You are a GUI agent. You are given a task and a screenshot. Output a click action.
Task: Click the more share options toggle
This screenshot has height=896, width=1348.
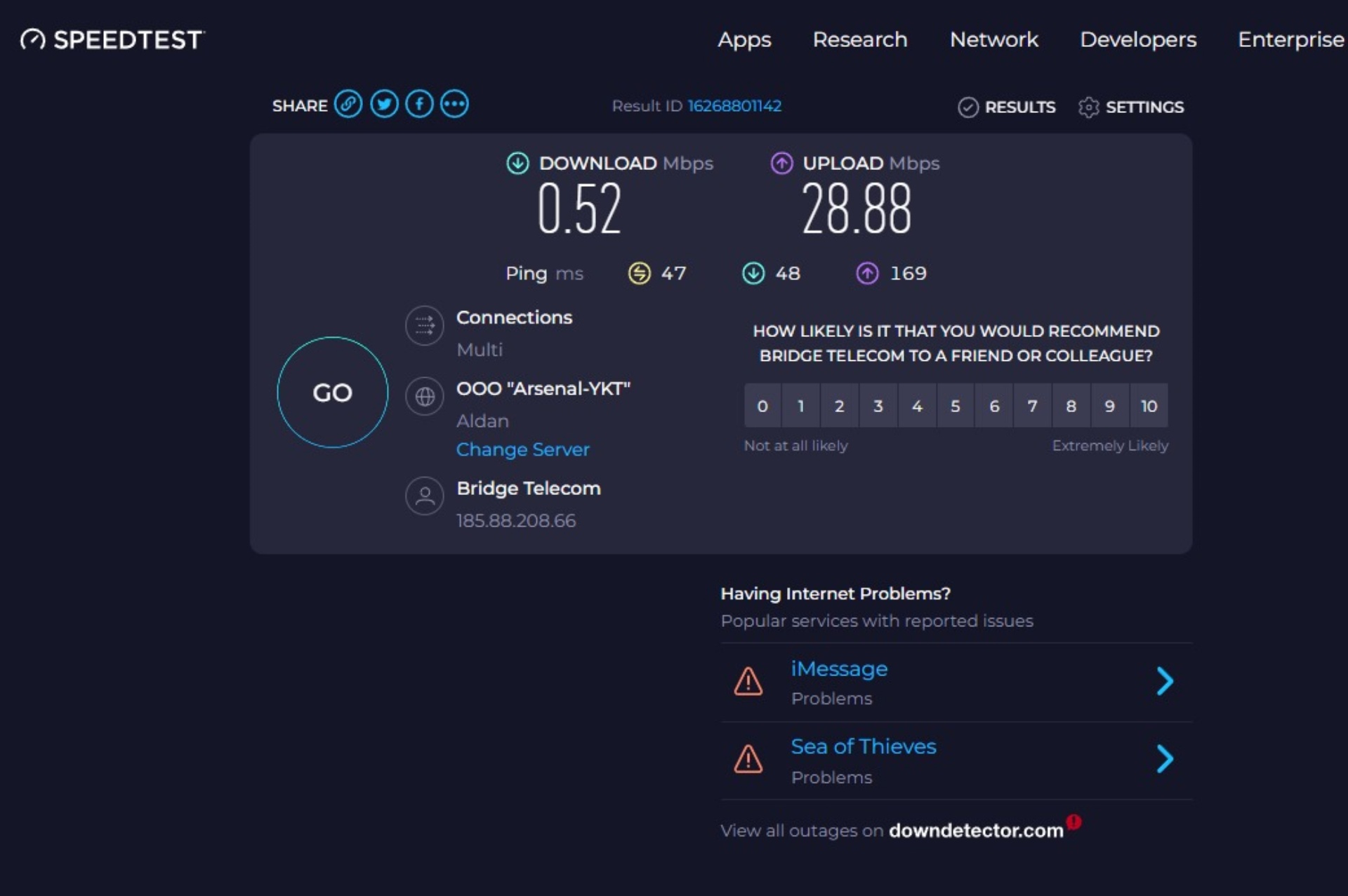point(455,104)
